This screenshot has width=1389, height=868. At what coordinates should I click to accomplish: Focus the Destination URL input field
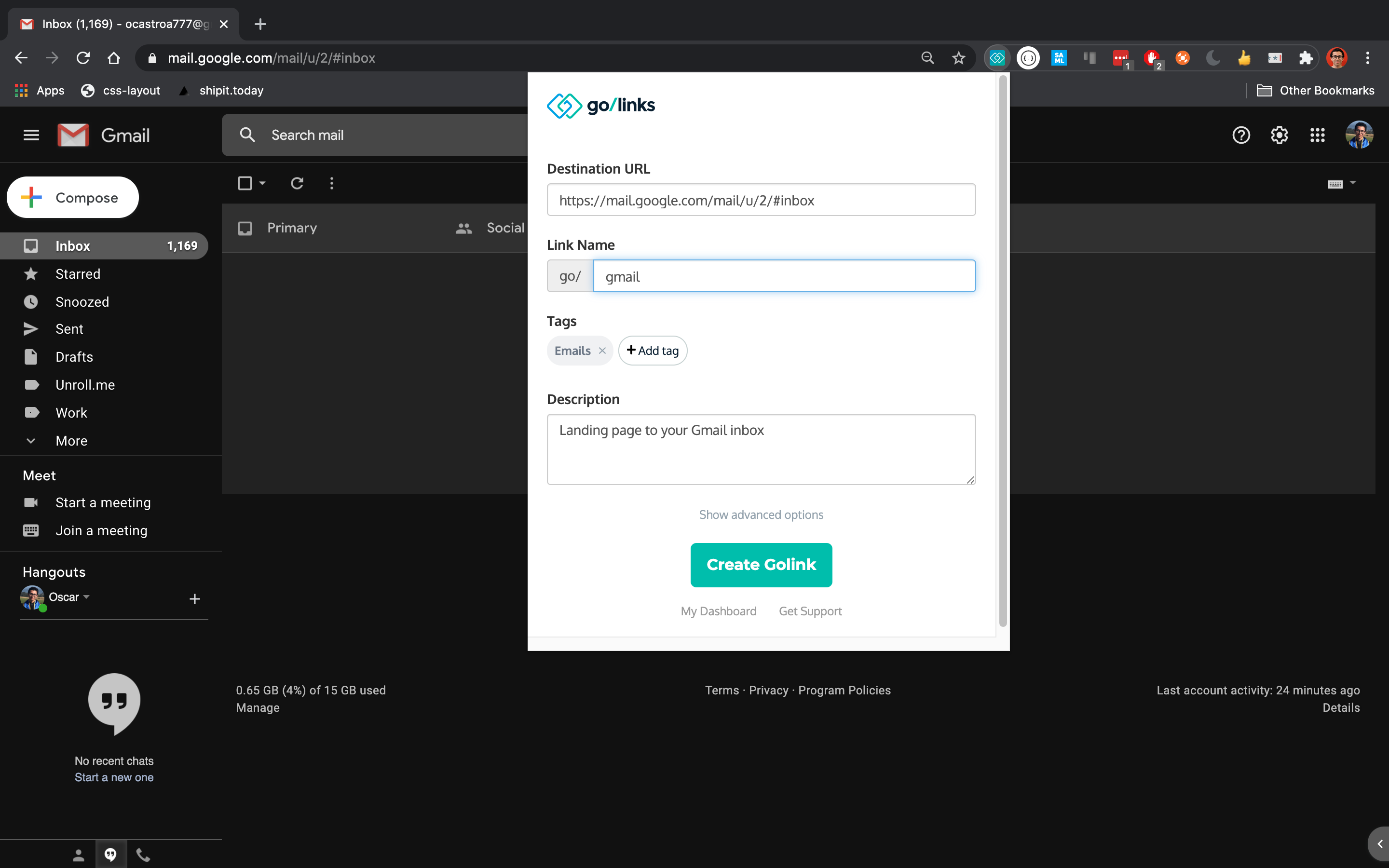pos(761,200)
